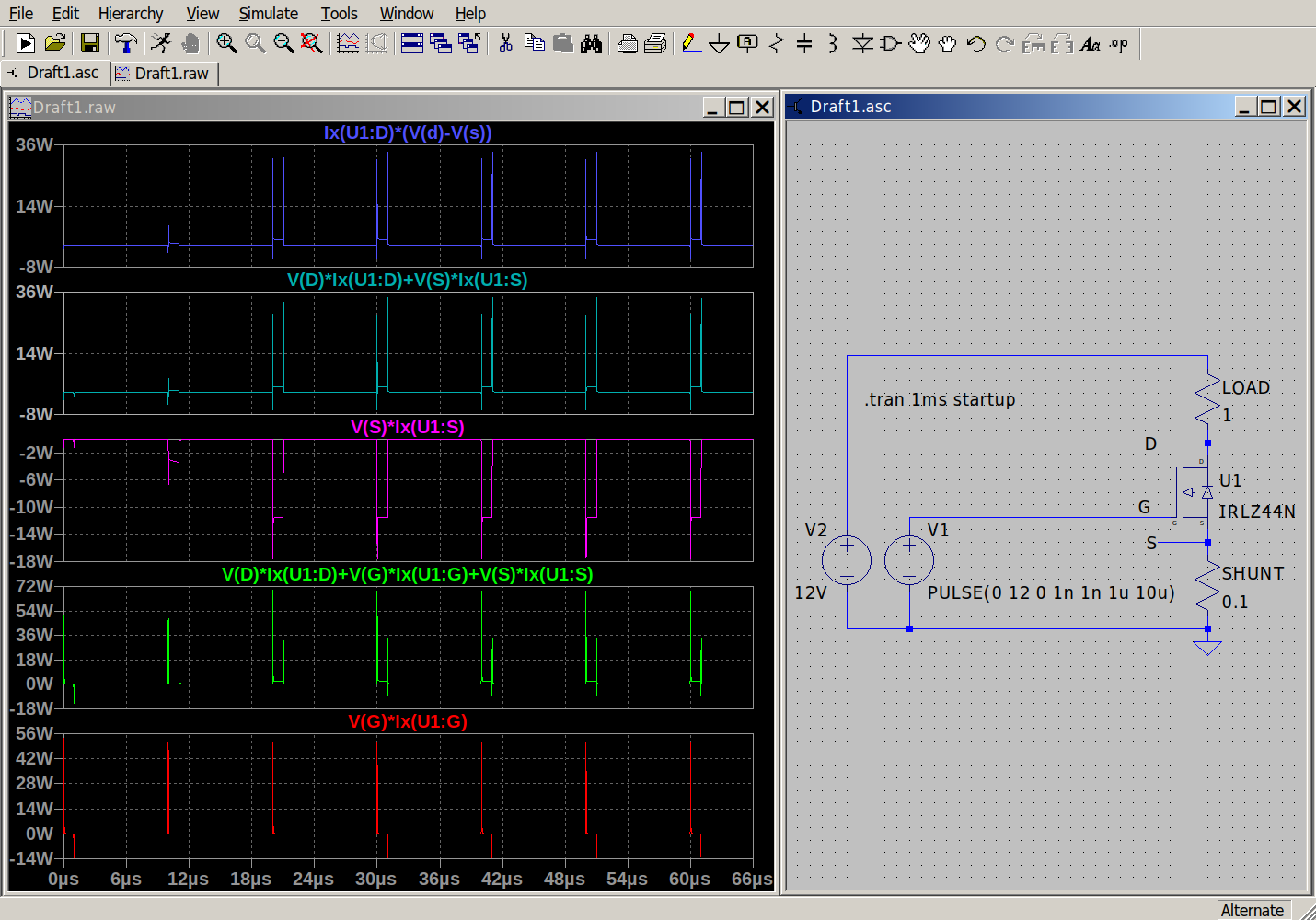Switch to the Draft1.raw tab

(164, 74)
